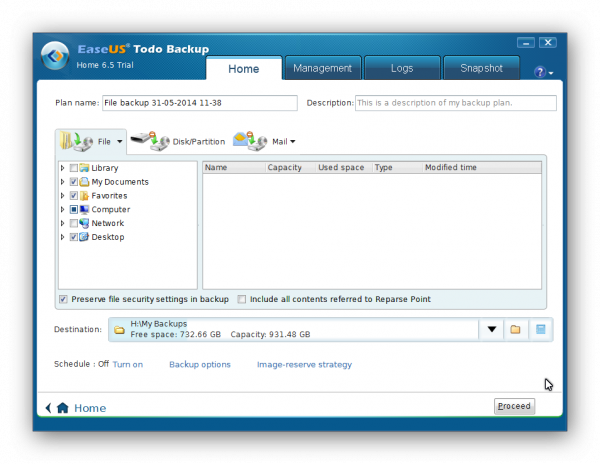Click the Plan name input field
Image resolution: width=600 pixels, height=464 pixels.
click(x=200, y=103)
